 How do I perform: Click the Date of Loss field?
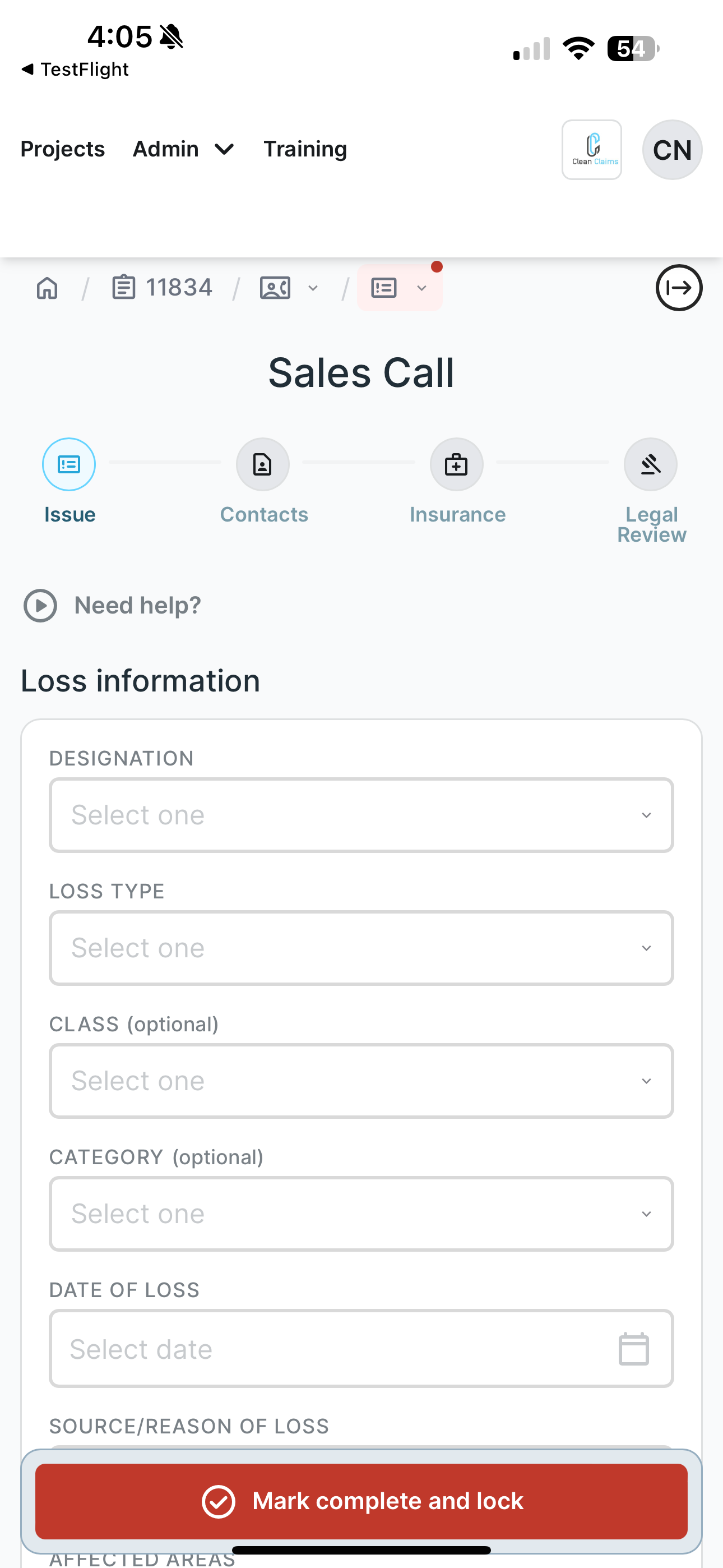tap(361, 1348)
